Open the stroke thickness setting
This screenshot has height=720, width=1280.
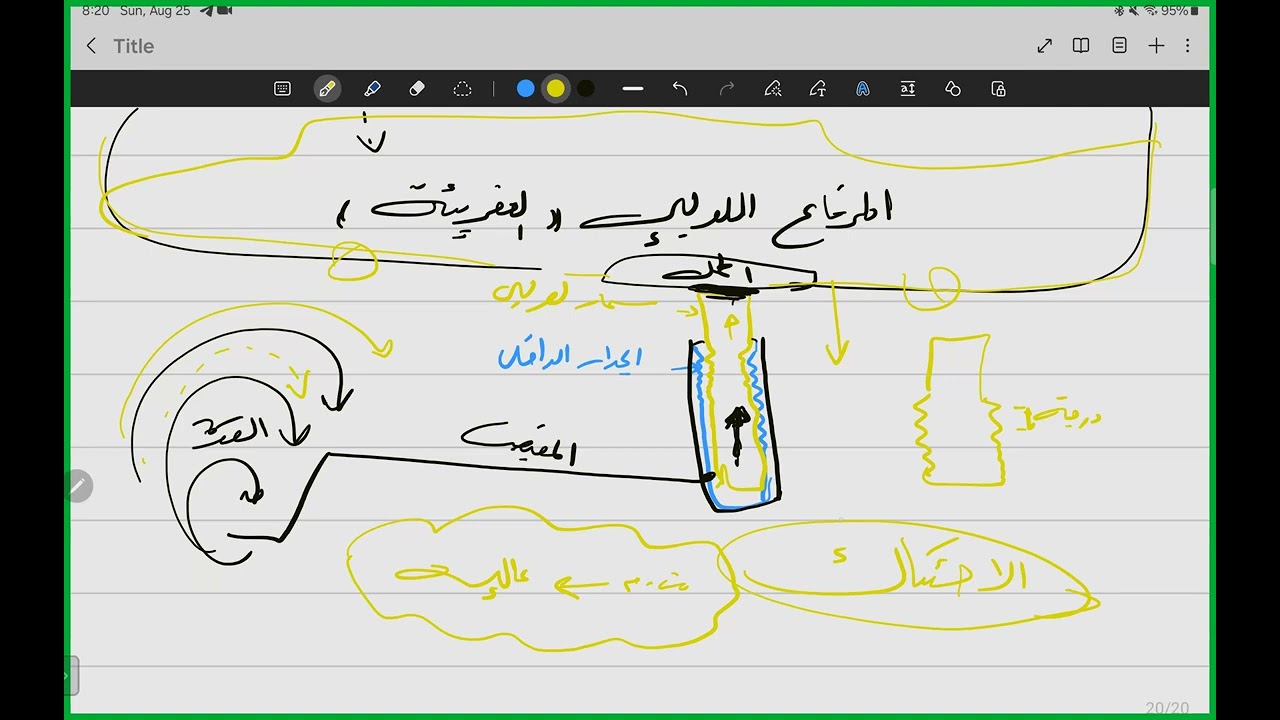(x=633, y=89)
